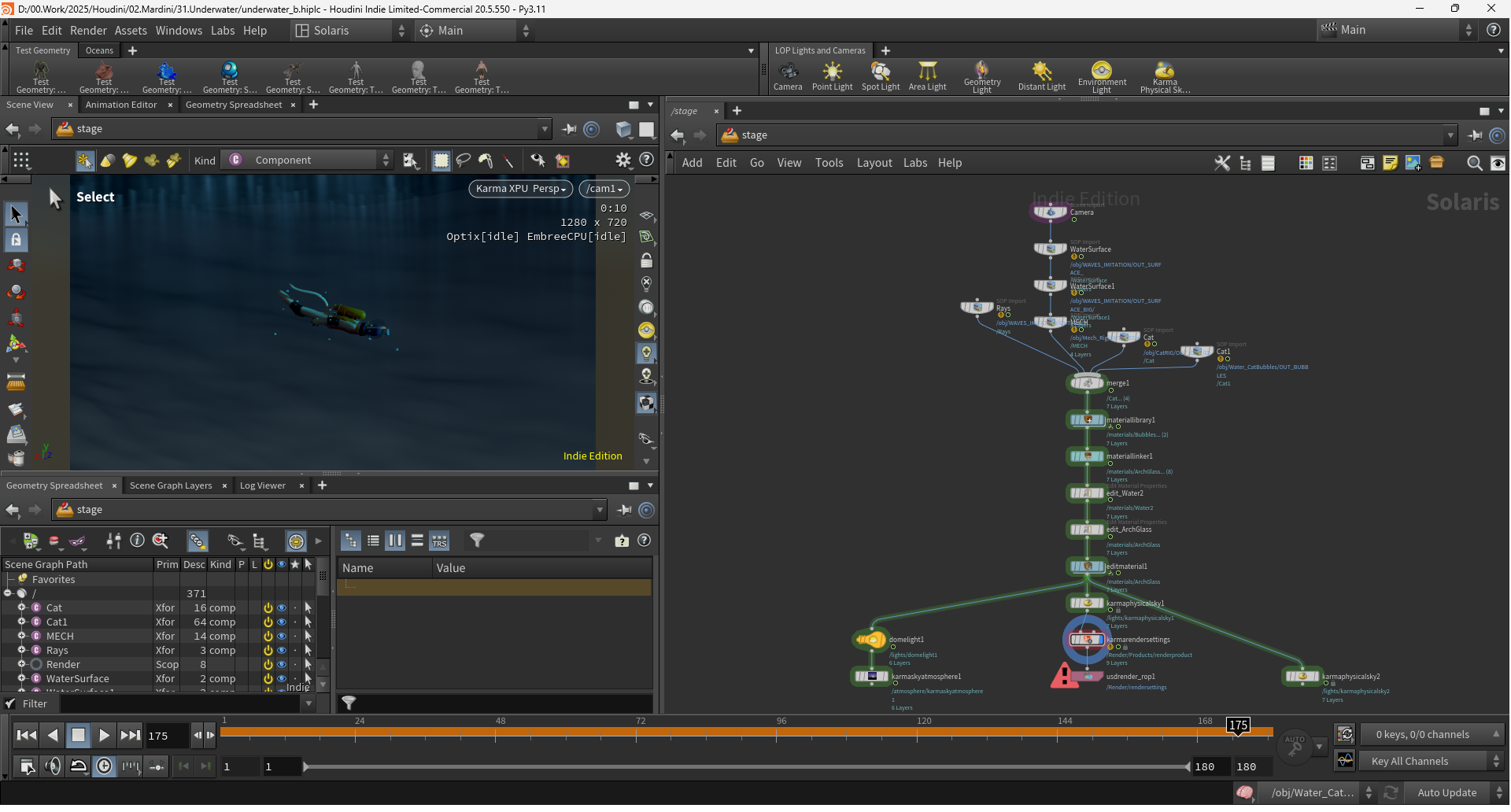The height and width of the screenshot is (812, 1511).
Task: Click the 0 keys, 0/0 channels button
Action: pos(1431,735)
